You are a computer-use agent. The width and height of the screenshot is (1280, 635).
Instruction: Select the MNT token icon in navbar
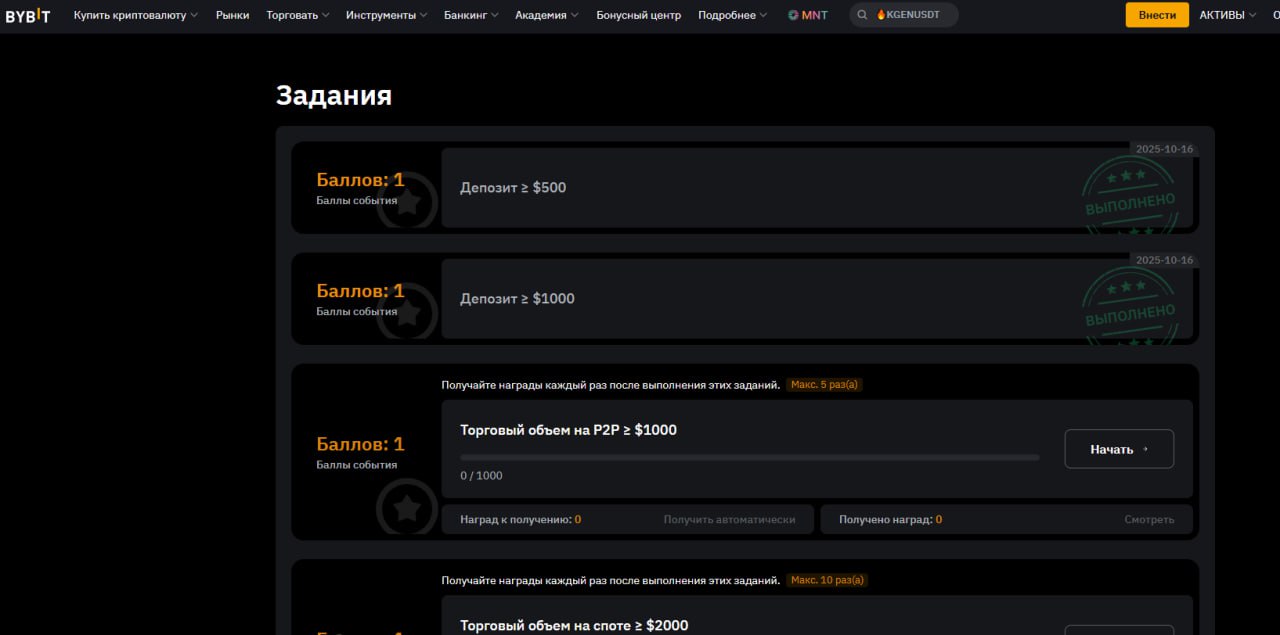pyautogui.click(x=793, y=15)
